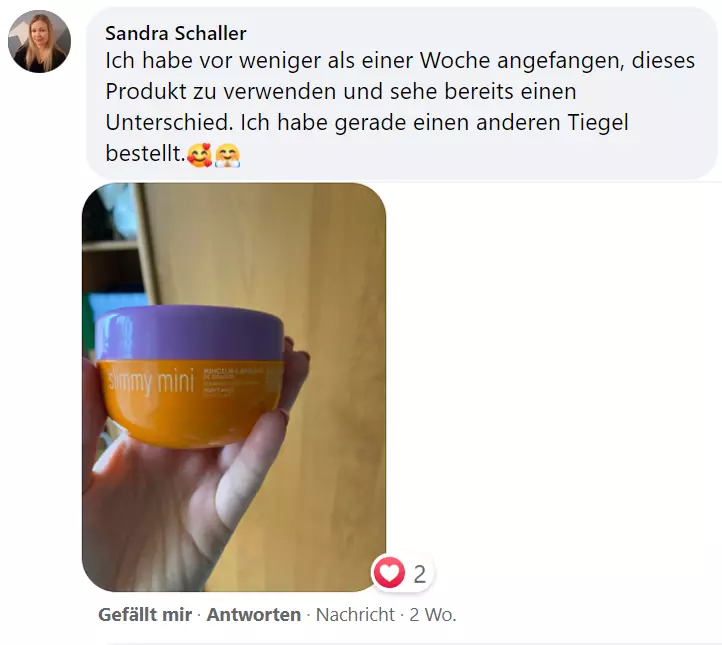
Task: Click the slimmy mini label on the jar
Action: (151, 380)
